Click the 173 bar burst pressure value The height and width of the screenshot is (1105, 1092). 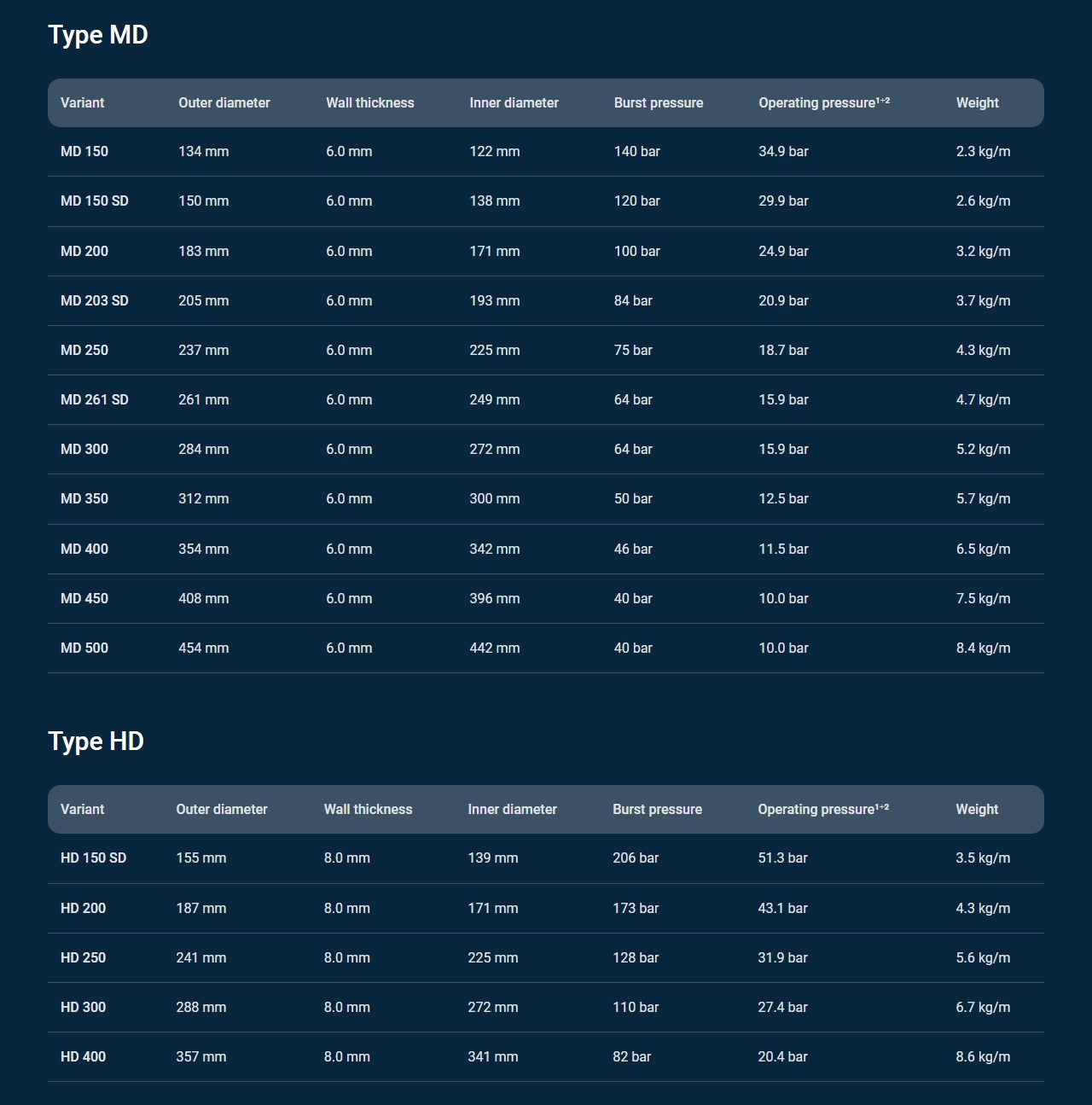click(635, 909)
